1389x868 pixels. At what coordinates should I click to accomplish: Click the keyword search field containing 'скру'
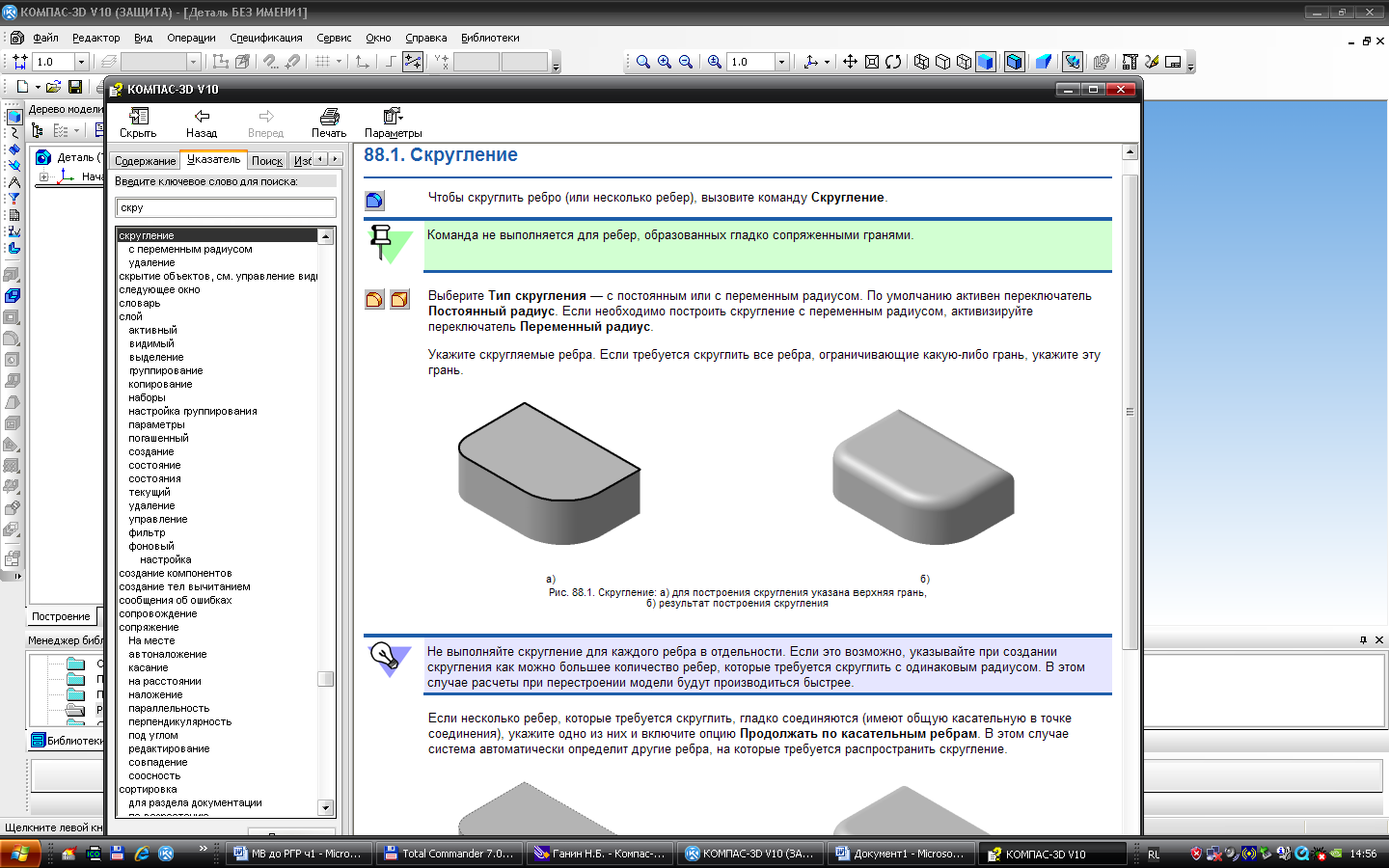(x=226, y=207)
